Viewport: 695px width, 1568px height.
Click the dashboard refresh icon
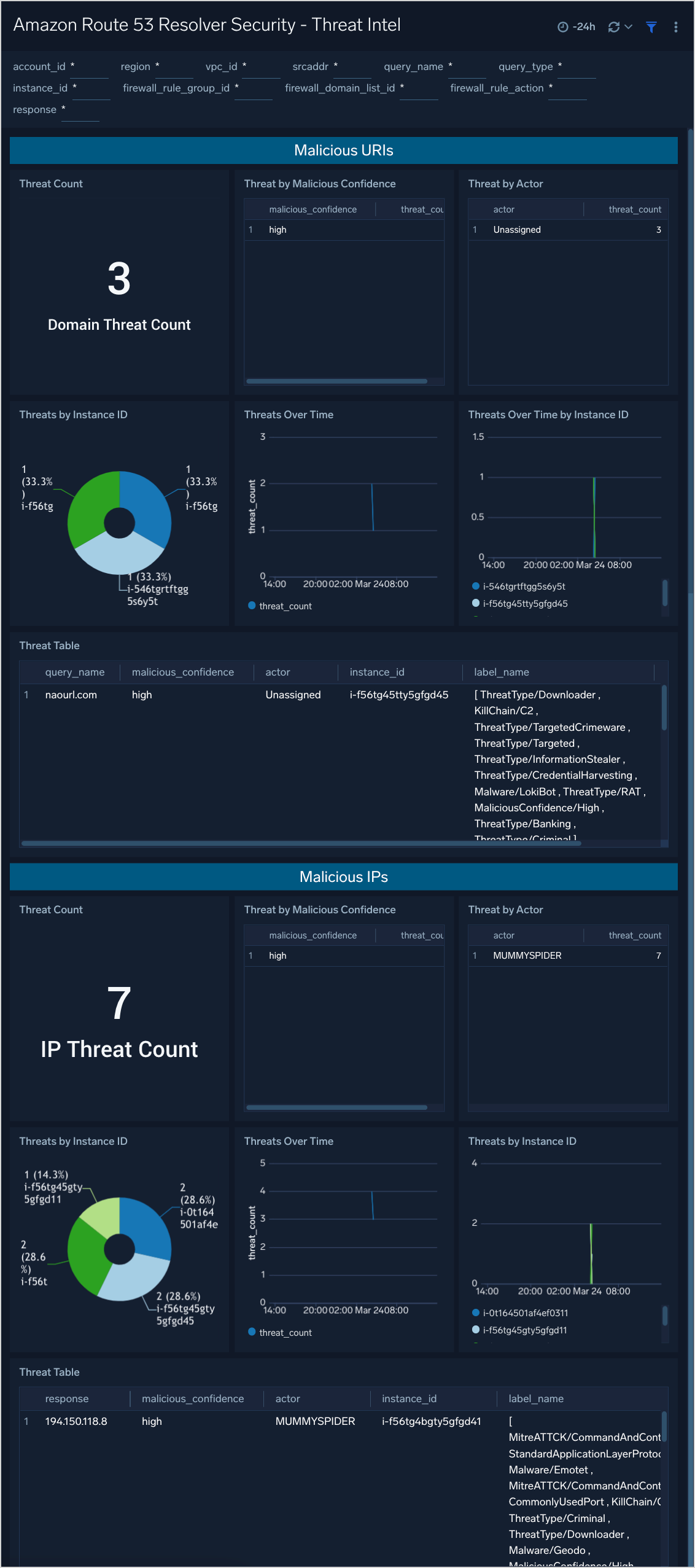point(613,27)
